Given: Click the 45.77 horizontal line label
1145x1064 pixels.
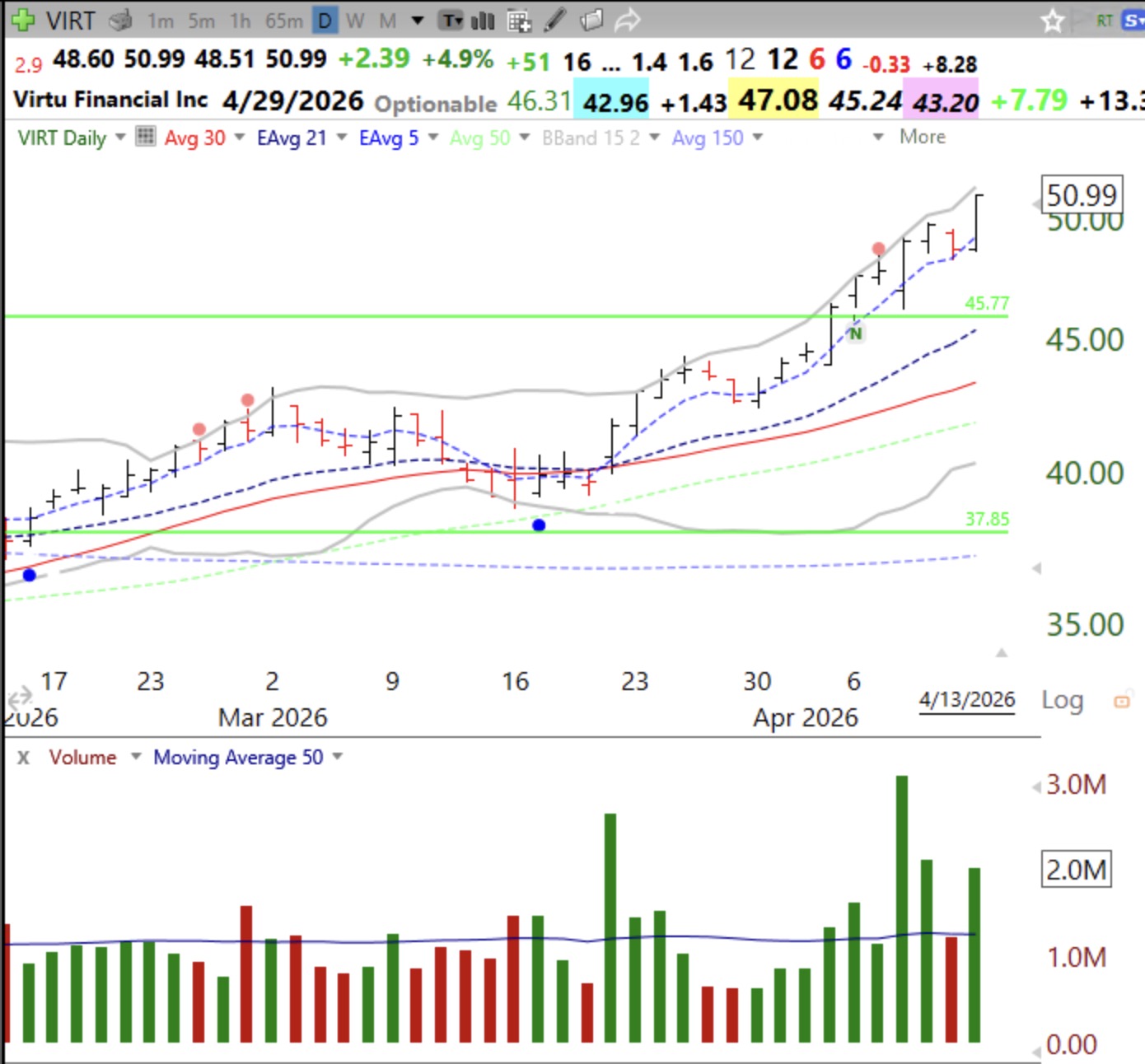Looking at the screenshot, I should coord(987,303).
